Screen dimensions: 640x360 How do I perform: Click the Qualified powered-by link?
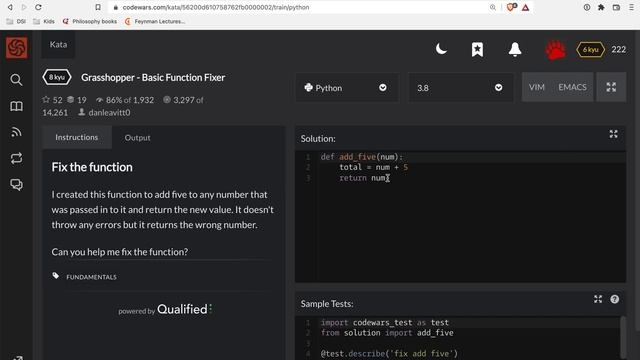[165, 309]
